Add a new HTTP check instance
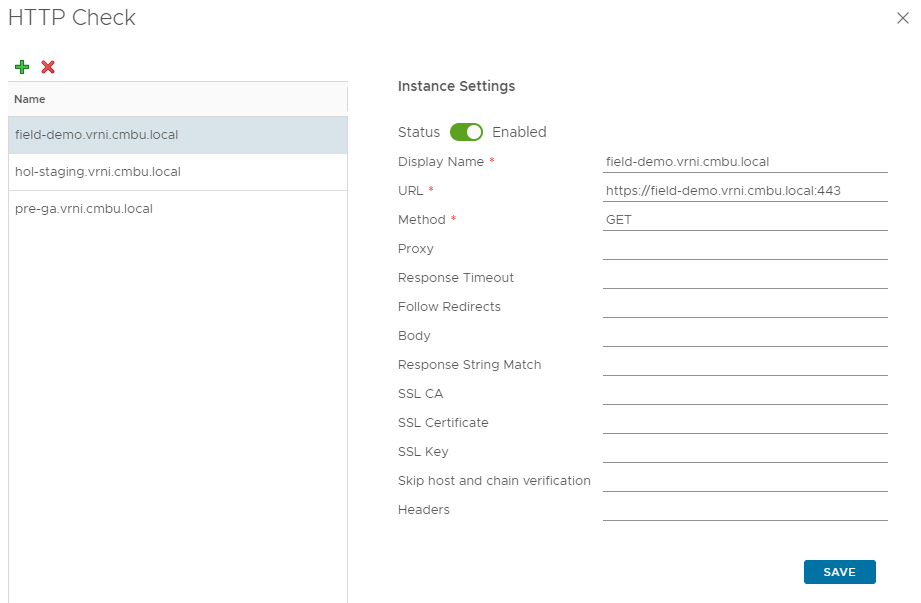Image resolution: width=921 pixels, height=603 pixels. coord(22,67)
